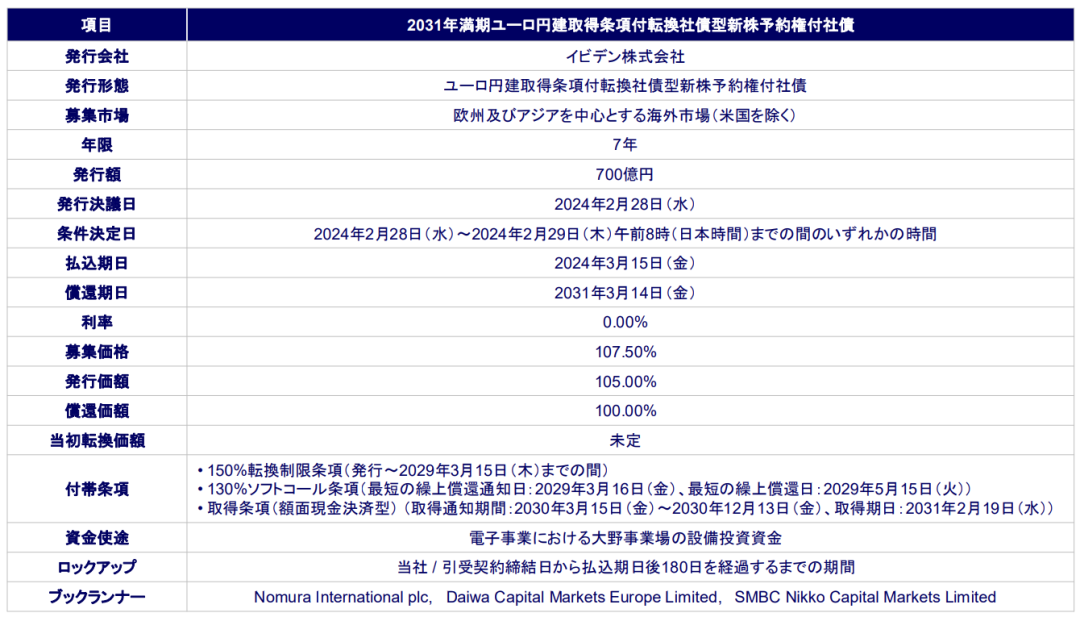The height and width of the screenshot is (617, 1080).
Task: Select the '払込期日' row label
Action: (x=96, y=264)
